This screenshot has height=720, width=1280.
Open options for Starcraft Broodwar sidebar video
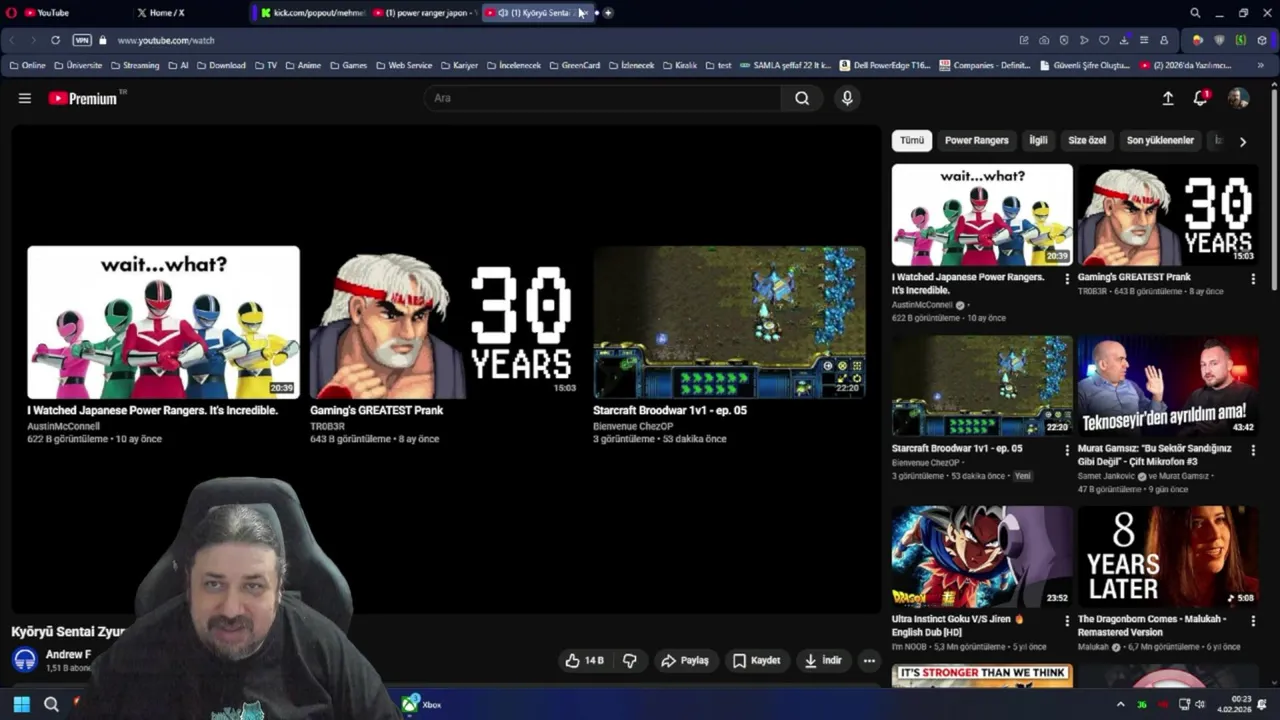coord(1066,450)
